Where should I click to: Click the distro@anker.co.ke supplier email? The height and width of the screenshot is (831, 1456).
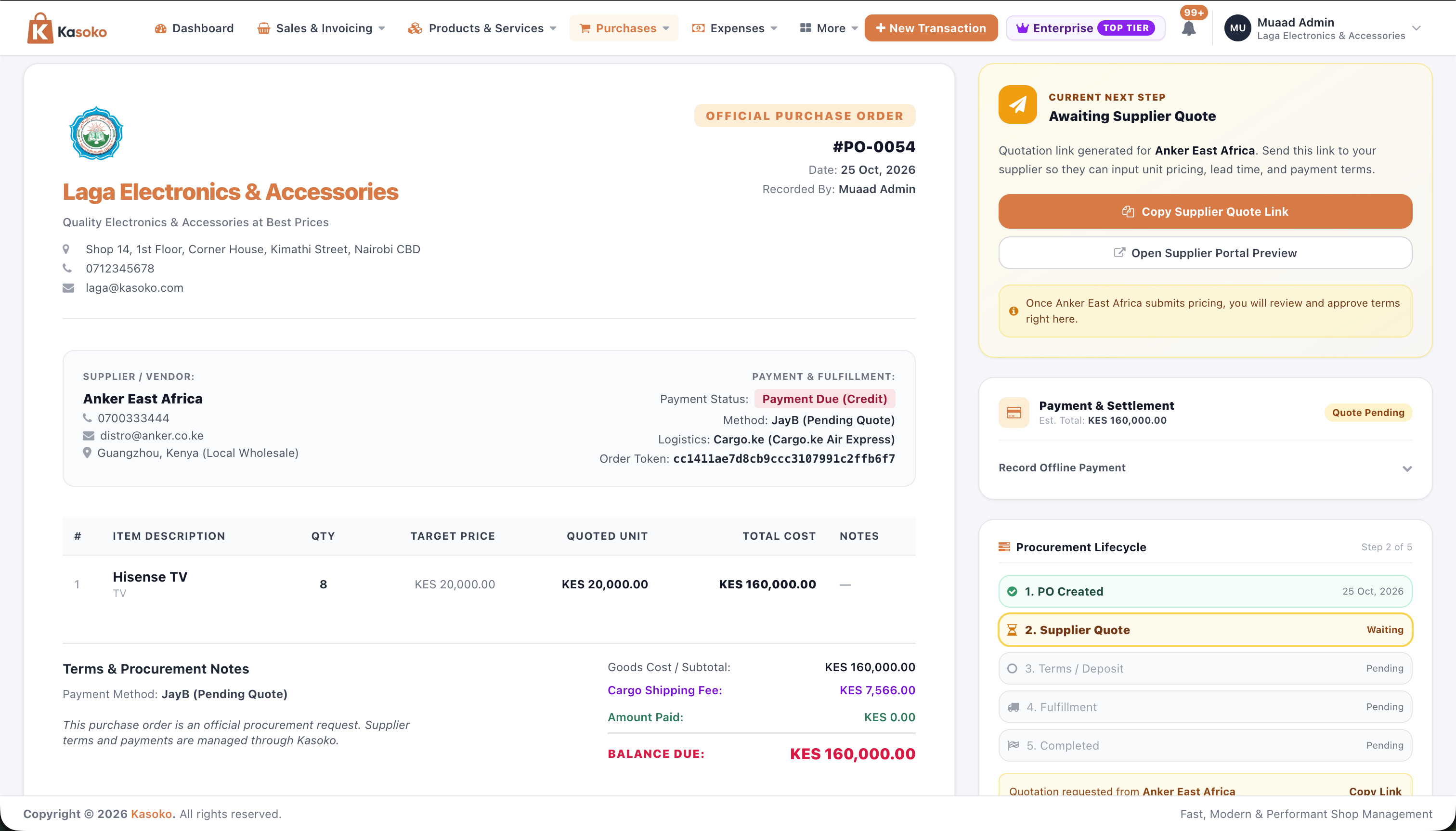[x=152, y=435]
